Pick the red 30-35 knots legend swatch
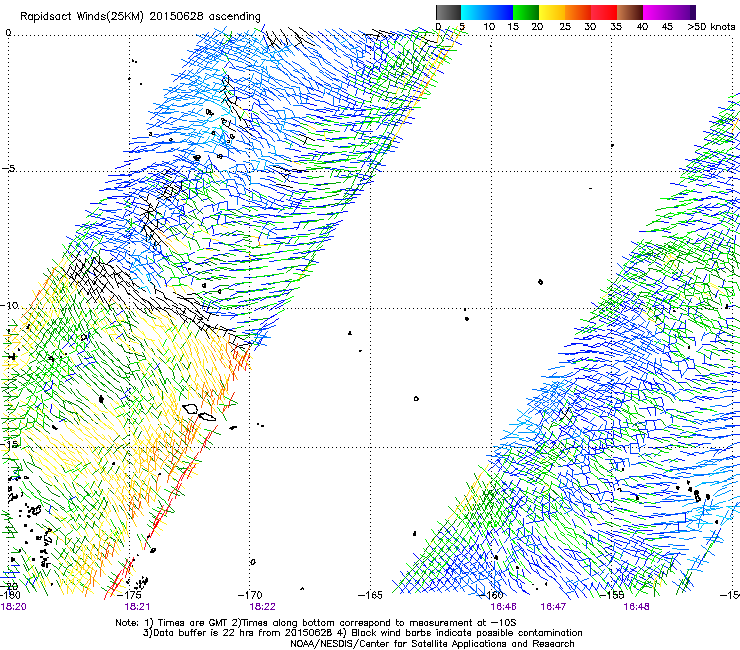740x650 pixels. pyautogui.click(x=604, y=12)
